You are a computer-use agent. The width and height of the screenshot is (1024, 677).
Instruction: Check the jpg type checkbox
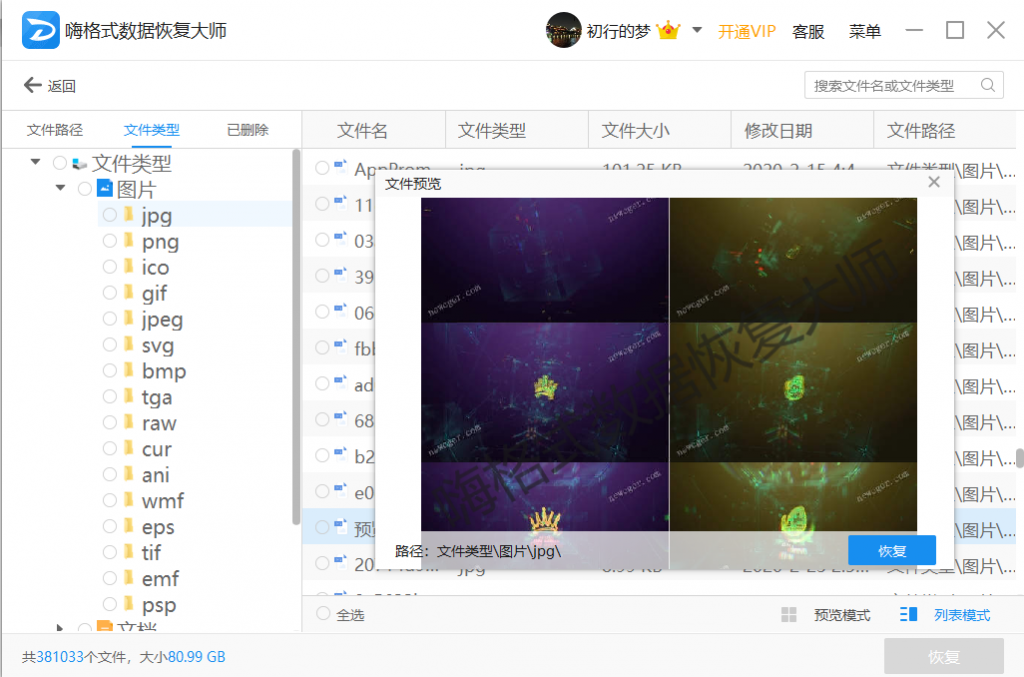[x=110, y=214]
